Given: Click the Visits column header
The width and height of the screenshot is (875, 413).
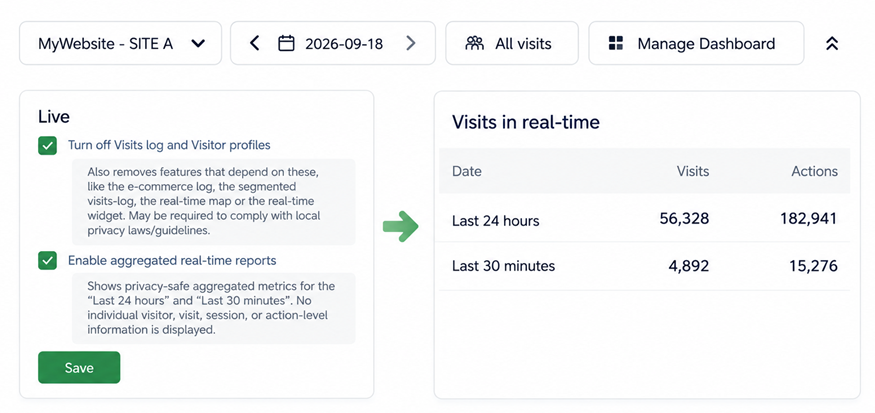Looking at the screenshot, I should (693, 171).
